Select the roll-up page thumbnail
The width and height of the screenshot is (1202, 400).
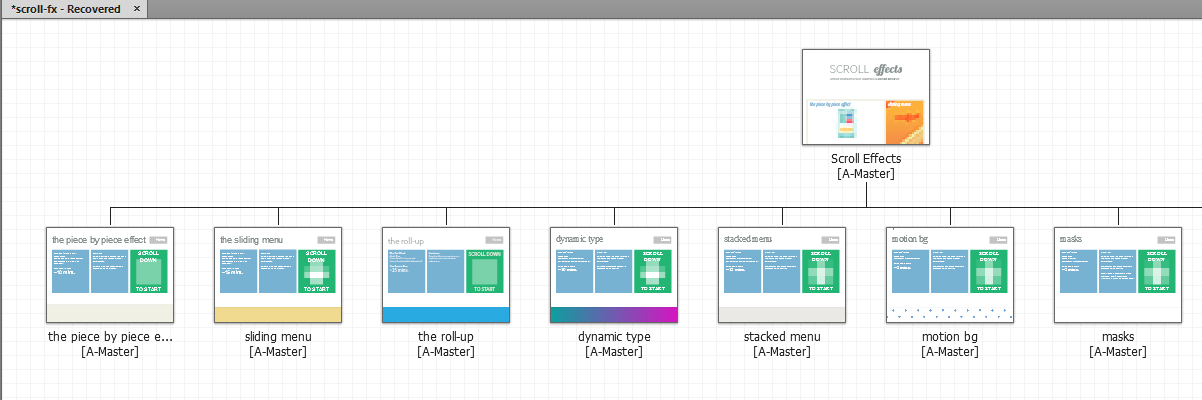coord(446,274)
